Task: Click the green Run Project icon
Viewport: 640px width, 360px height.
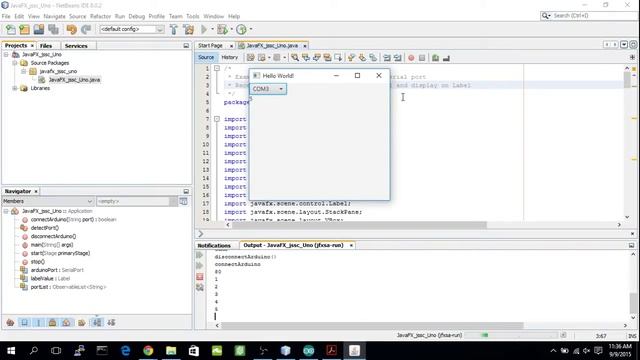Action: [x=204, y=29]
